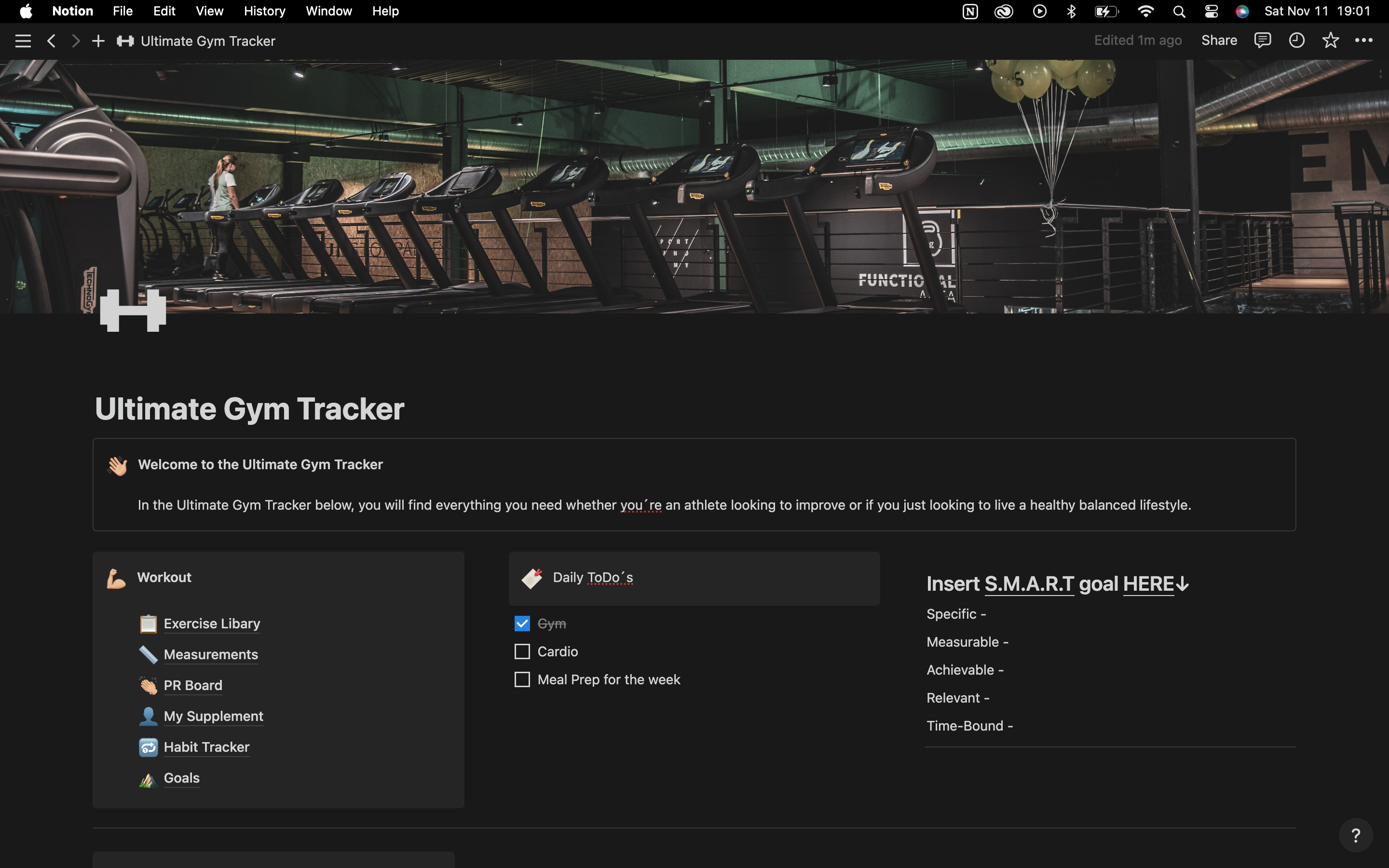Uncheck the Gym to-do item
The width and height of the screenshot is (1389, 868).
522,624
